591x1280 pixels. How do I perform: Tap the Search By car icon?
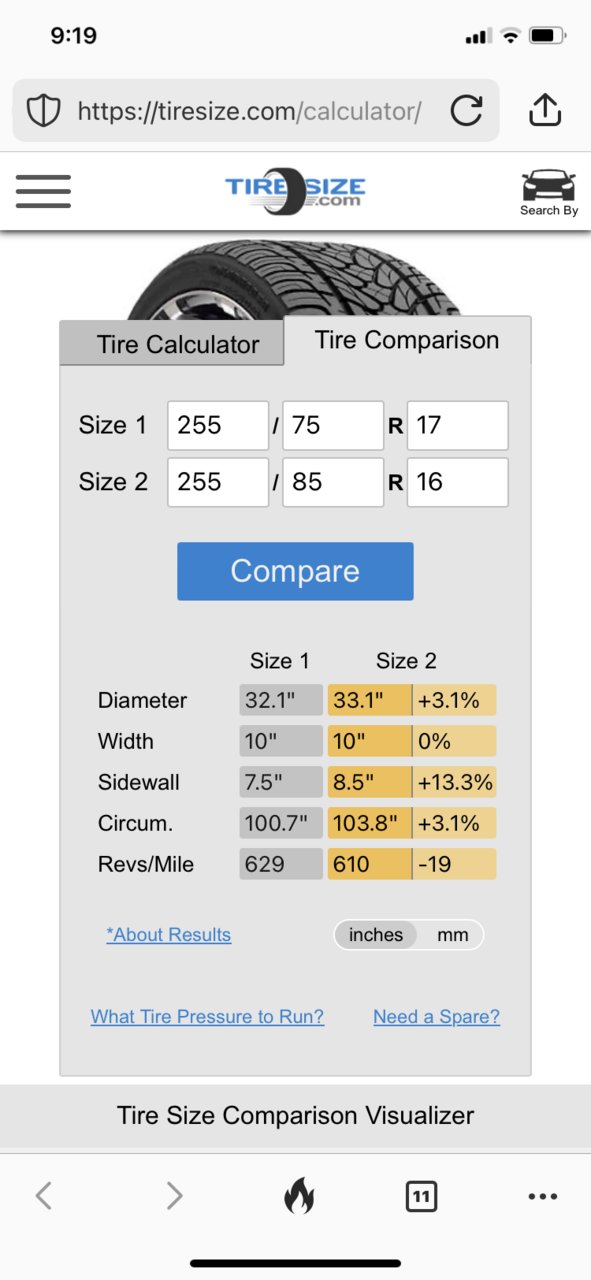click(x=549, y=193)
